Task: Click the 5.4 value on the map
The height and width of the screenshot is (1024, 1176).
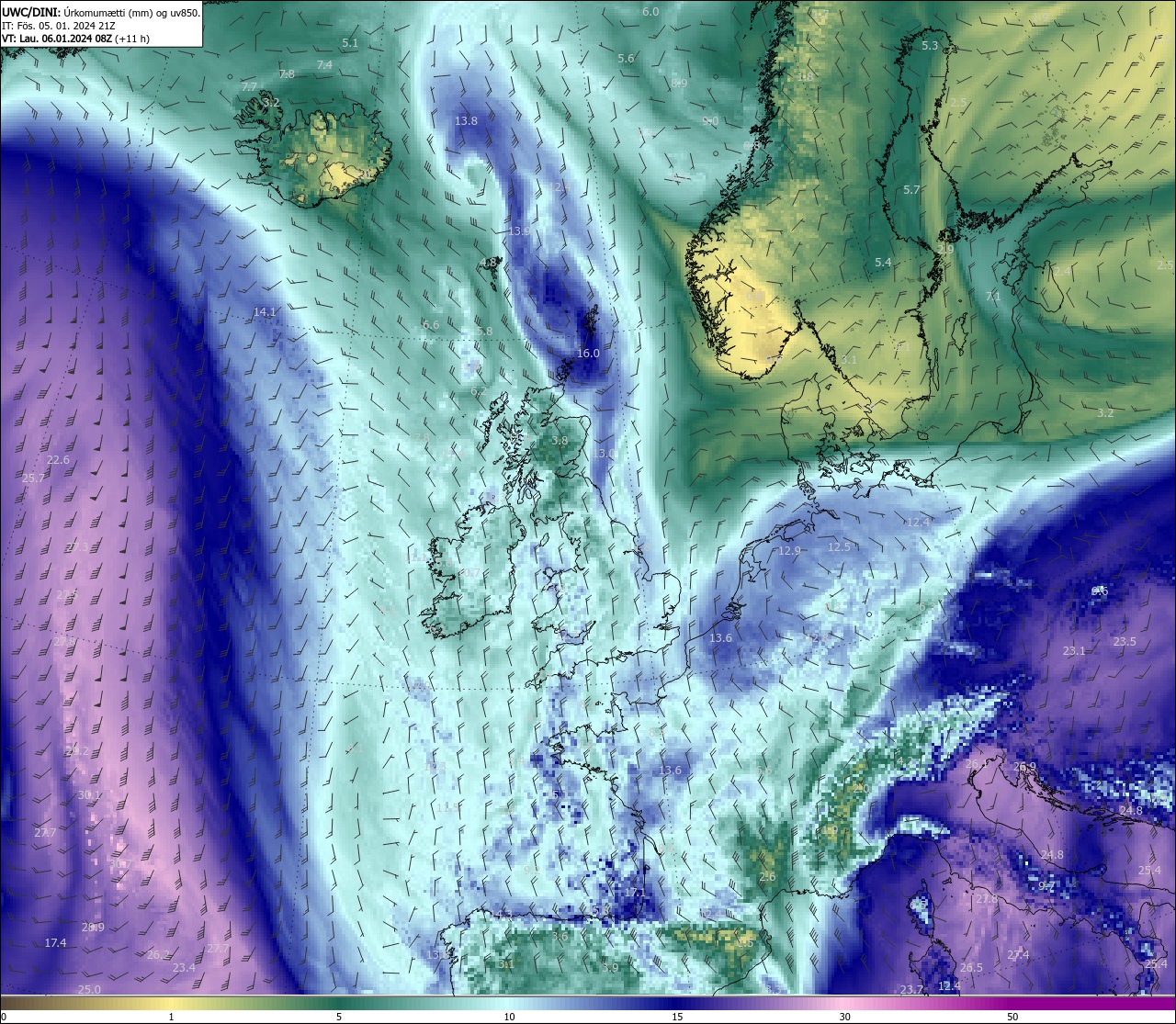Action: (883, 263)
